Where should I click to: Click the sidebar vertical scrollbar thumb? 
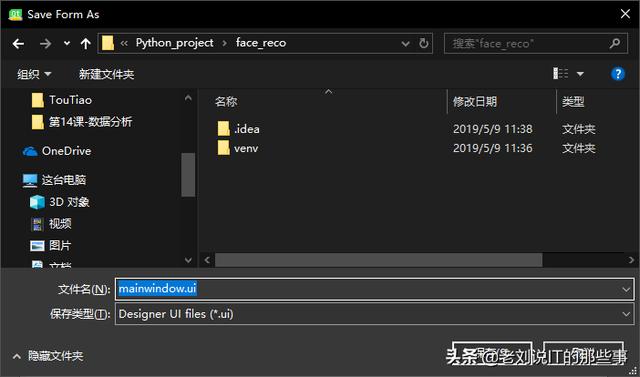[x=188, y=175]
